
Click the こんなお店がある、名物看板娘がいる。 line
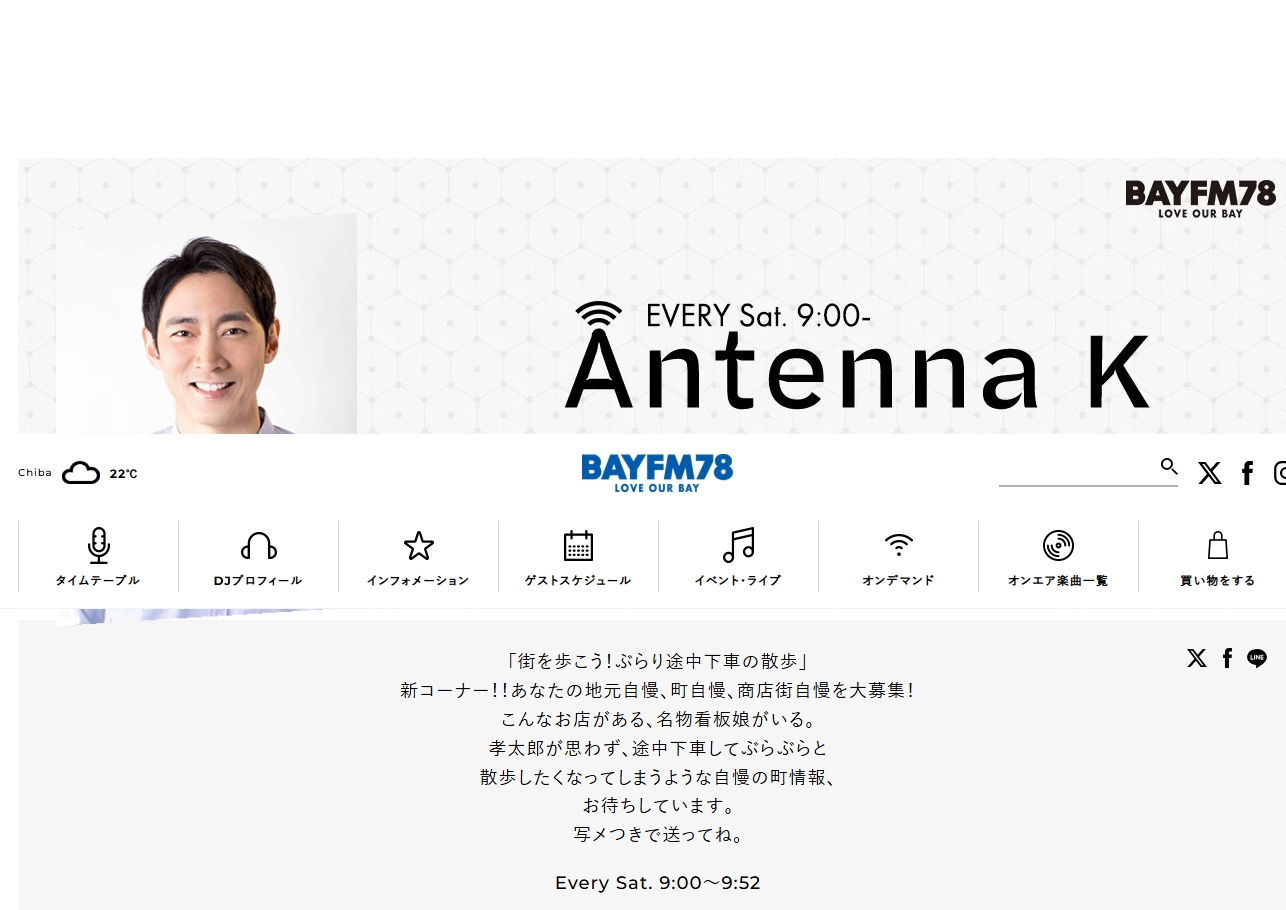pyautogui.click(x=658, y=719)
